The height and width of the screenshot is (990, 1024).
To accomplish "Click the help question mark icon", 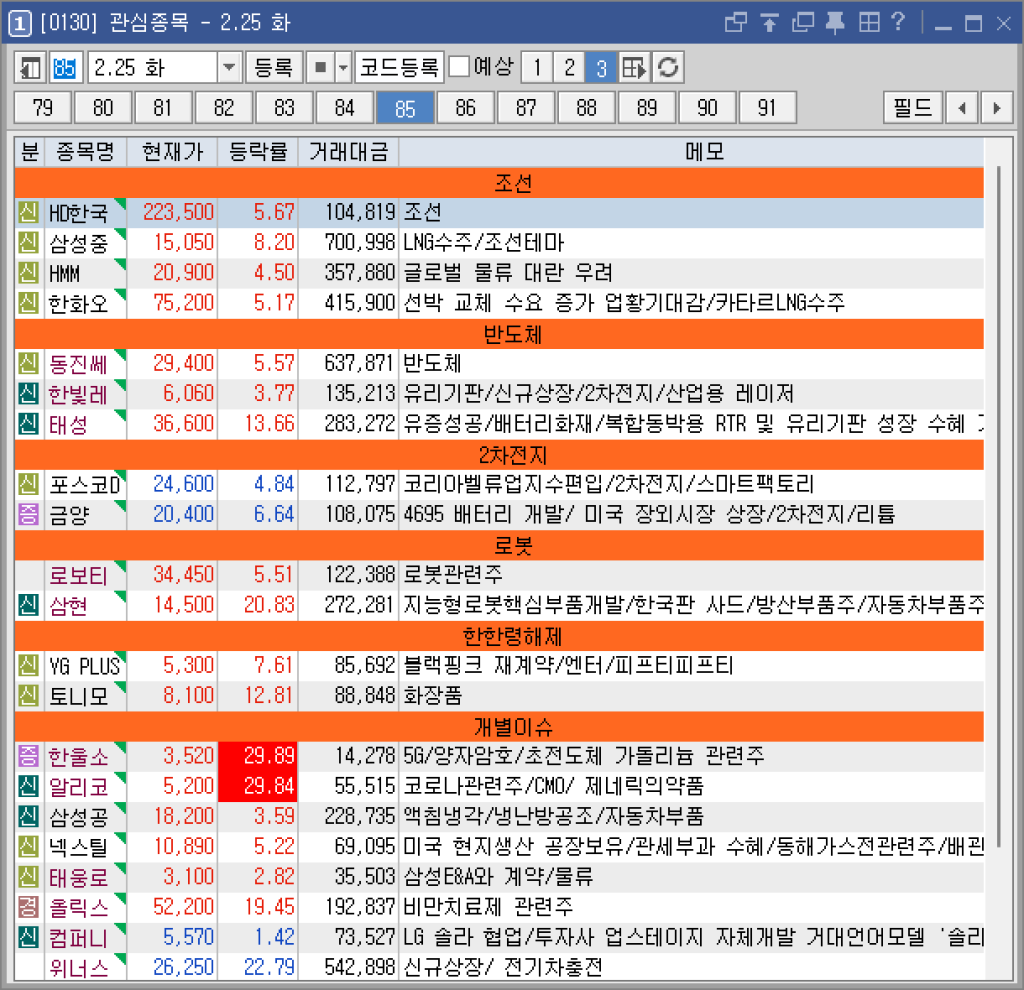I will coord(899,22).
